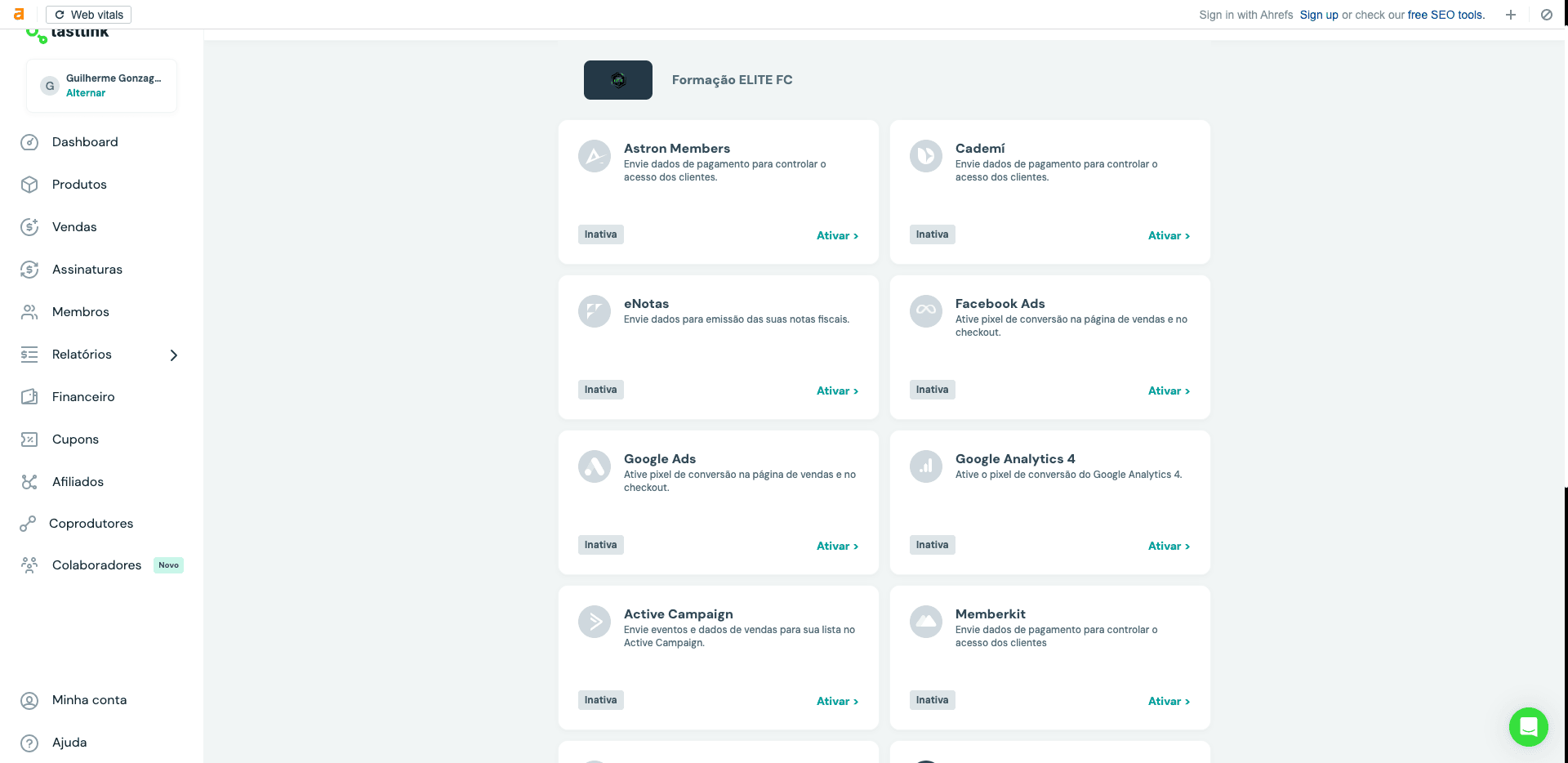1568x763 pixels.
Task: Activate the Cademí integration
Action: click(1169, 236)
